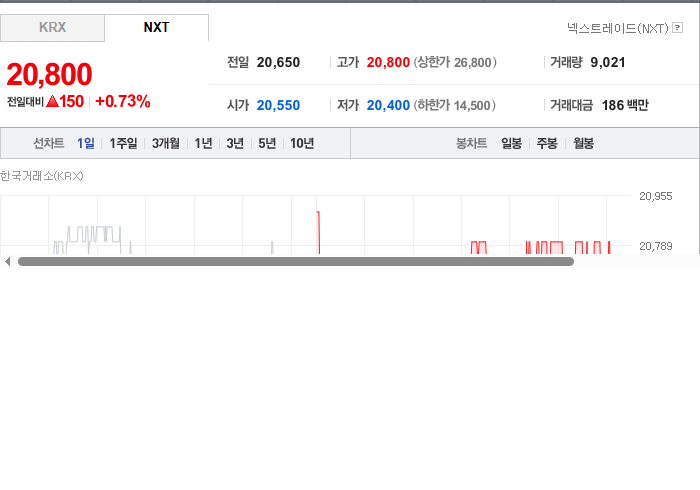Click the current price 20,800

(49, 74)
